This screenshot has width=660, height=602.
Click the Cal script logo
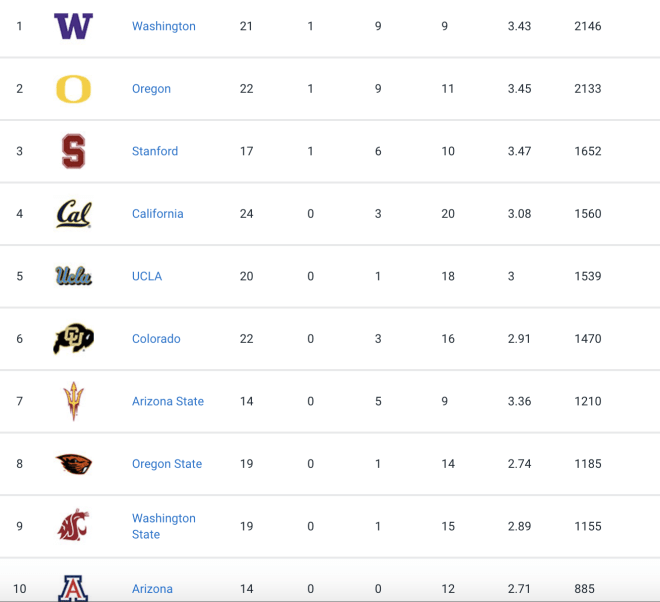pos(74,213)
